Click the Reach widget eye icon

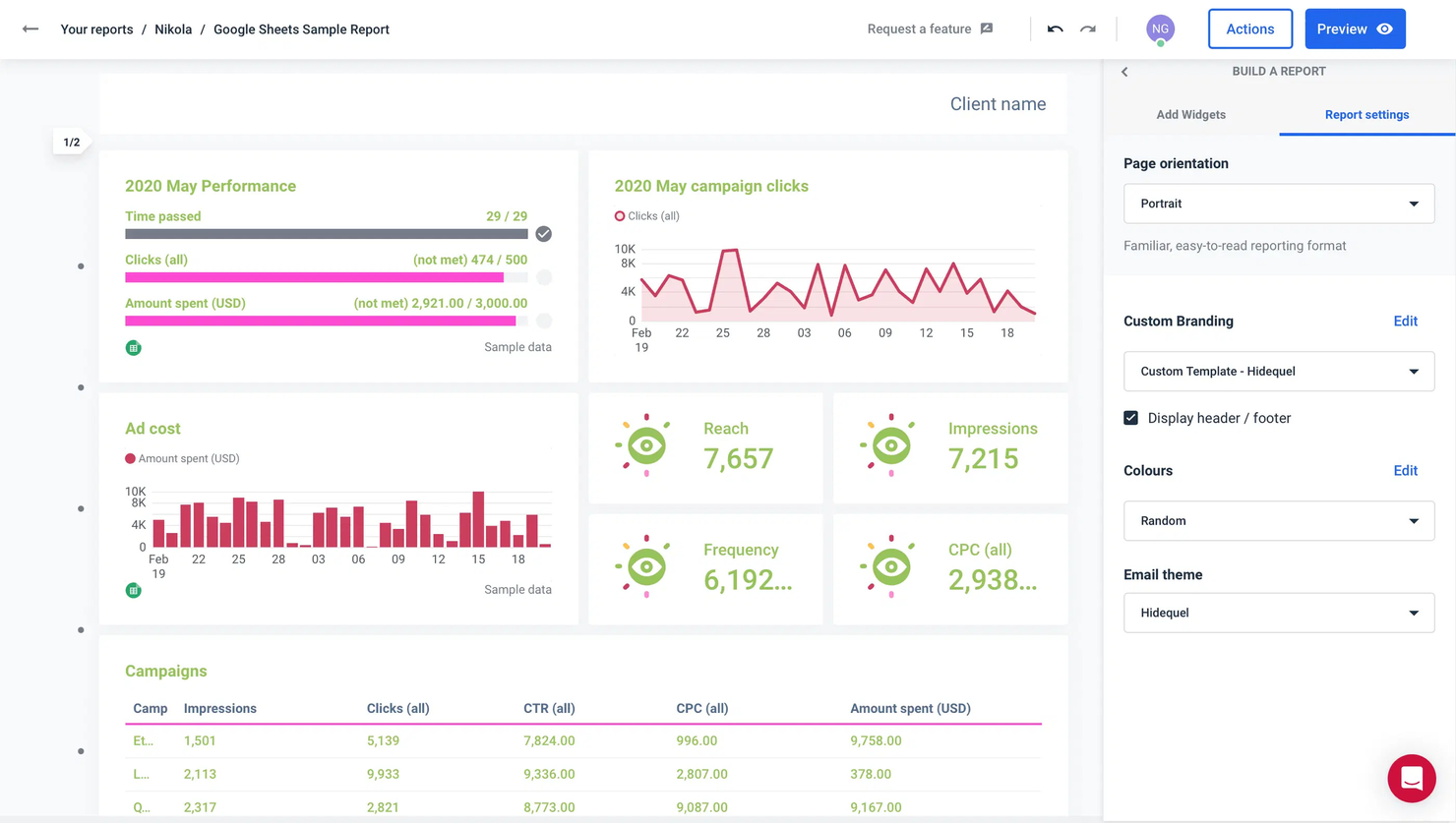(645, 446)
